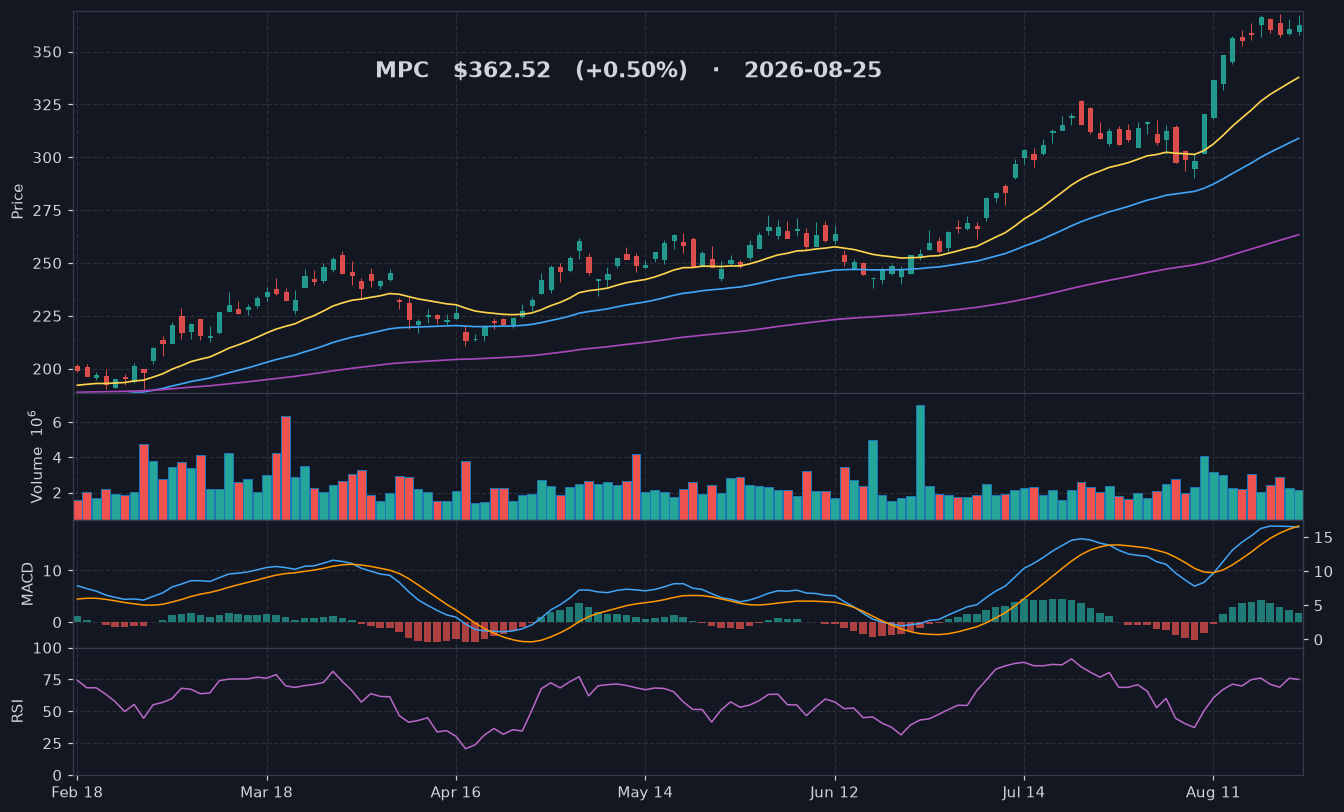The width and height of the screenshot is (1344, 812).
Task: Select the tall red volume bar near Mar 18
Action: (286, 468)
